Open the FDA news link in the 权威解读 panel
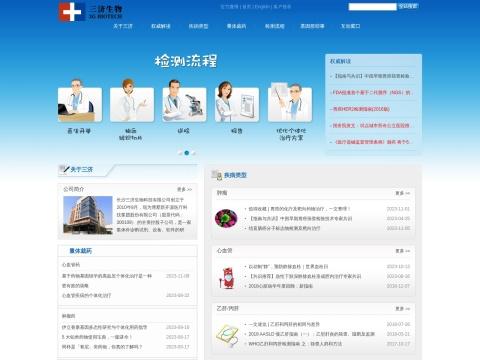This screenshot has width=480, height=360. (372, 92)
